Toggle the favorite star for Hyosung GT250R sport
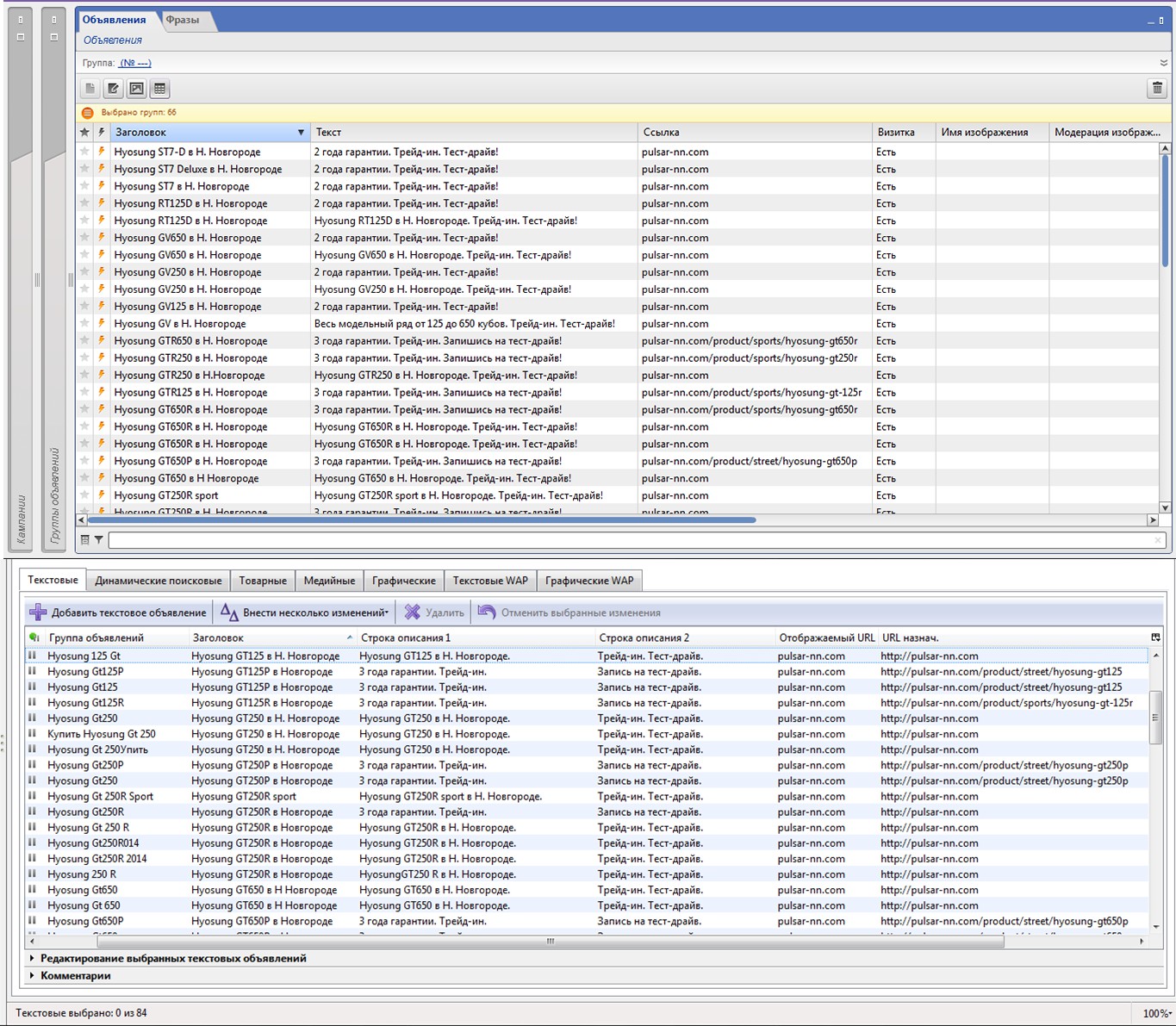 84,496
